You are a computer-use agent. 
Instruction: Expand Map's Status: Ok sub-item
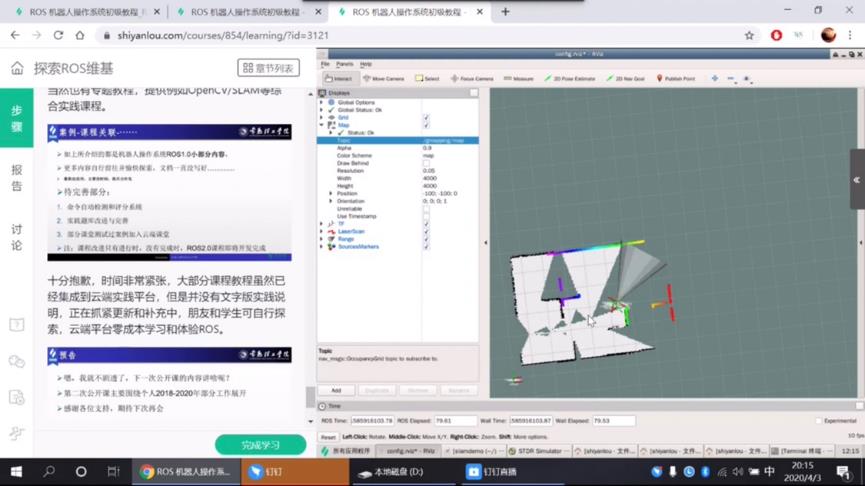click(331, 132)
